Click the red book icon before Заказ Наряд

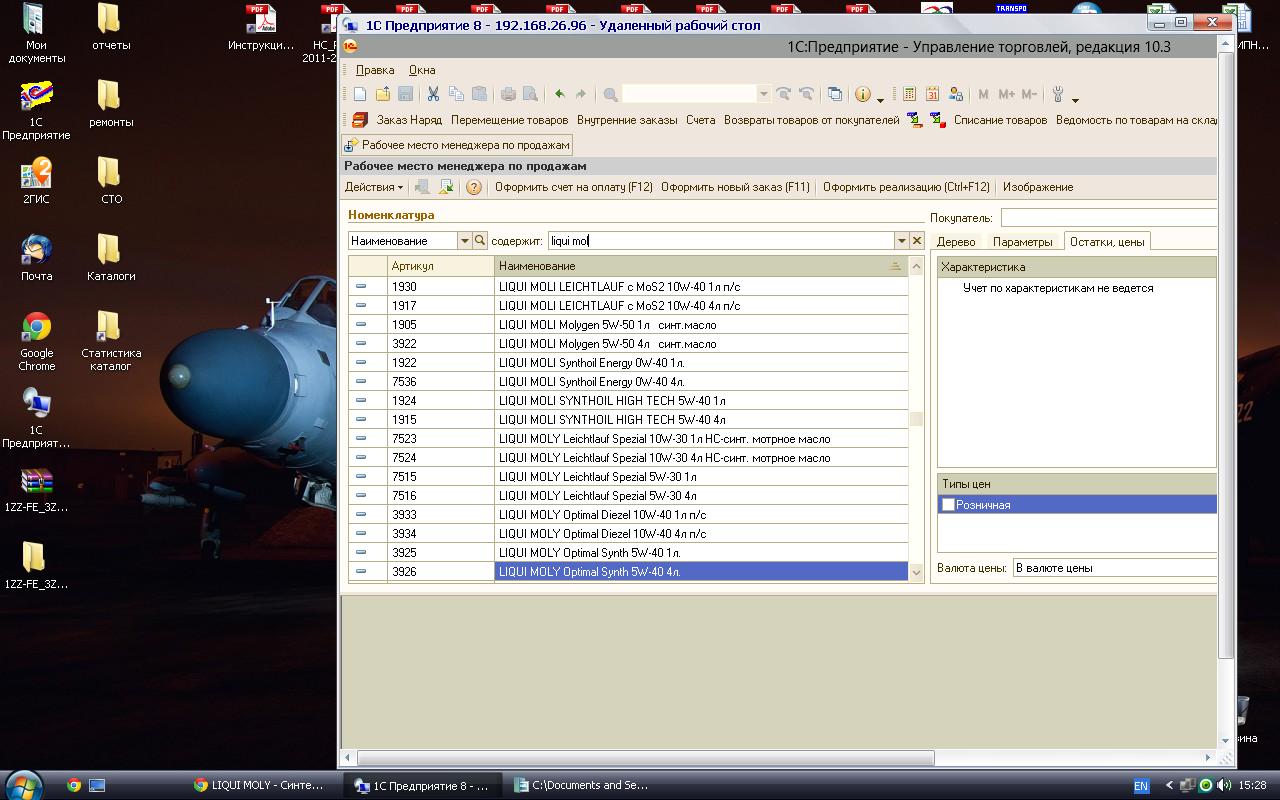click(x=359, y=120)
